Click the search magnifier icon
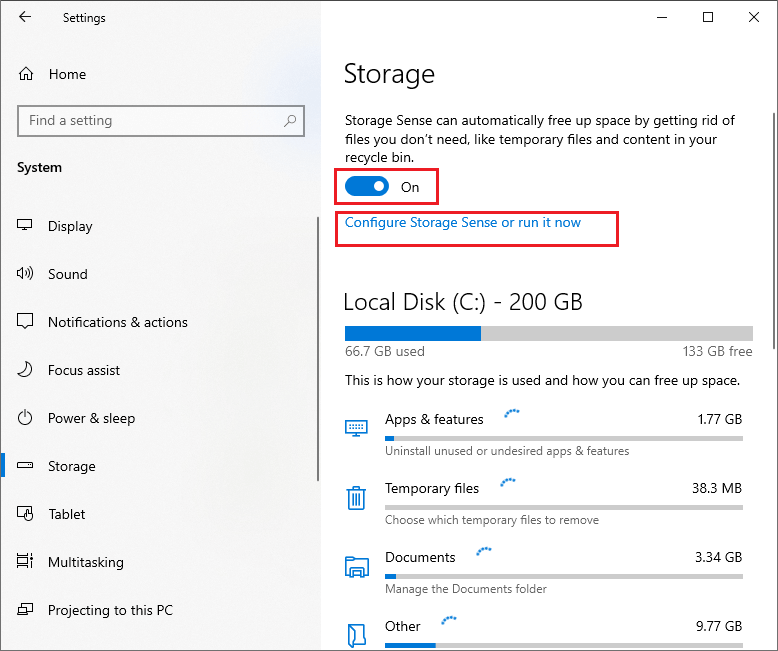 (x=290, y=121)
